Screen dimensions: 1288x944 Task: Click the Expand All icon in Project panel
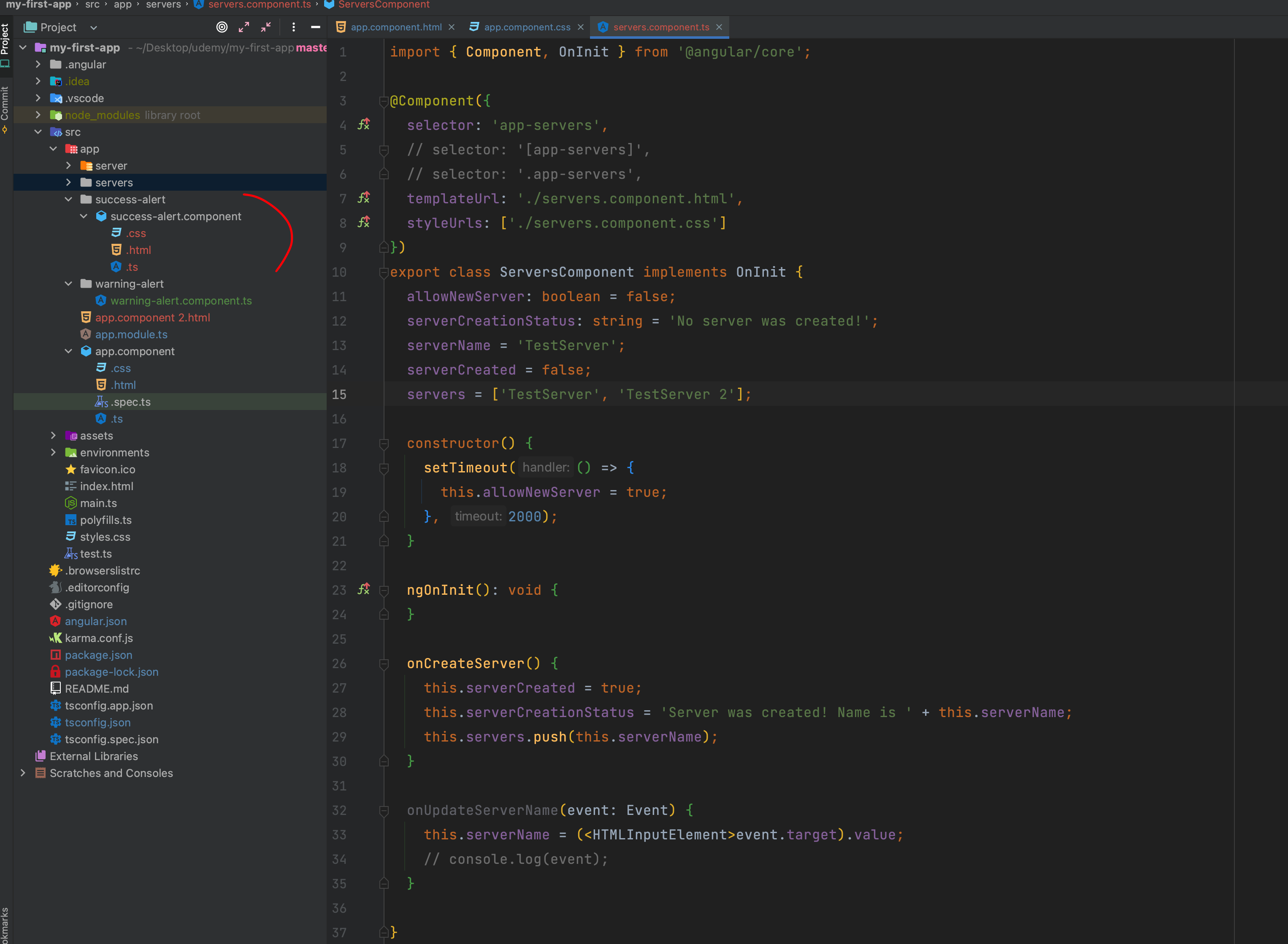pyautogui.click(x=244, y=27)
